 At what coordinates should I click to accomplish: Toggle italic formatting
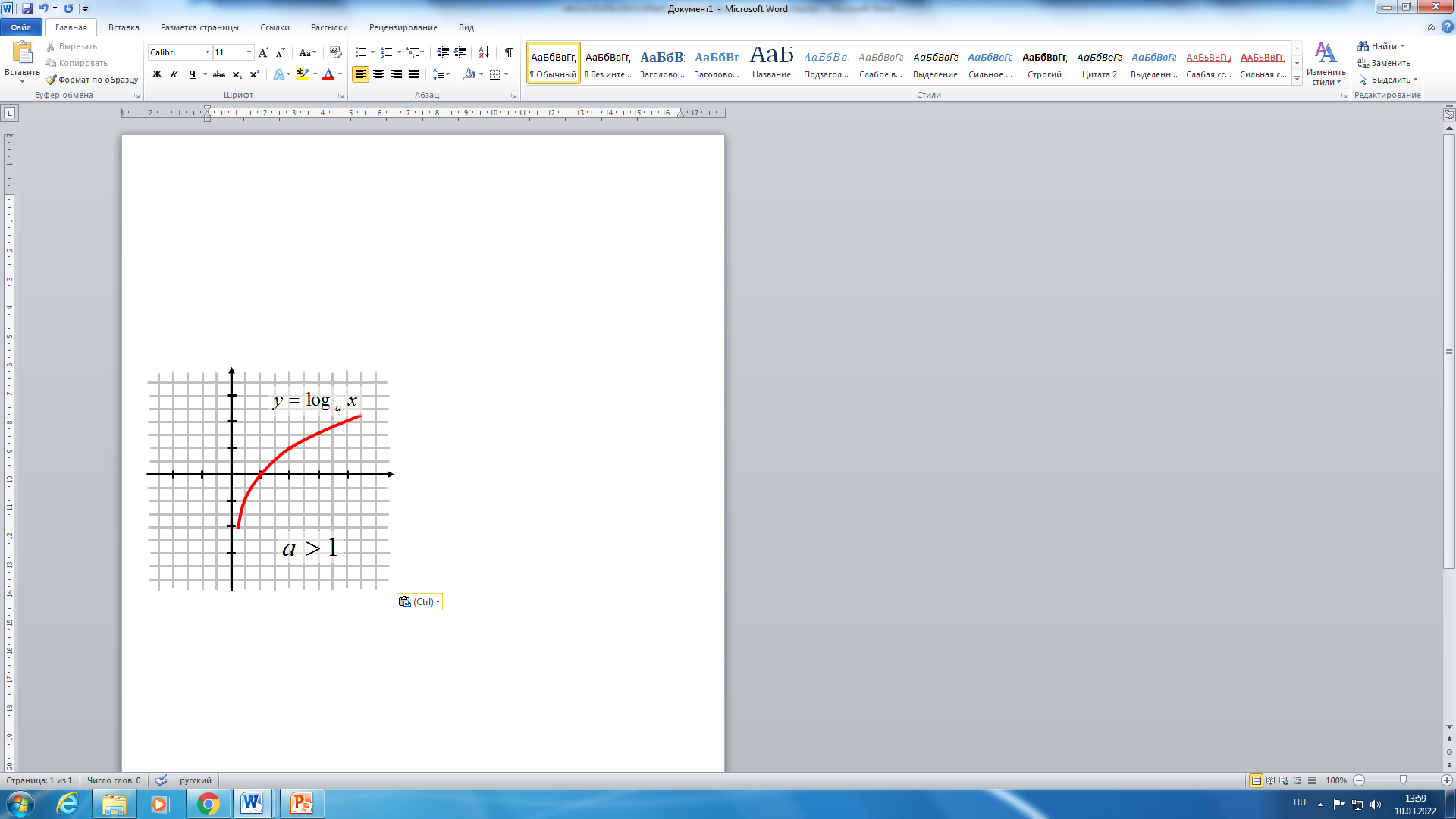tap(174, 74)
